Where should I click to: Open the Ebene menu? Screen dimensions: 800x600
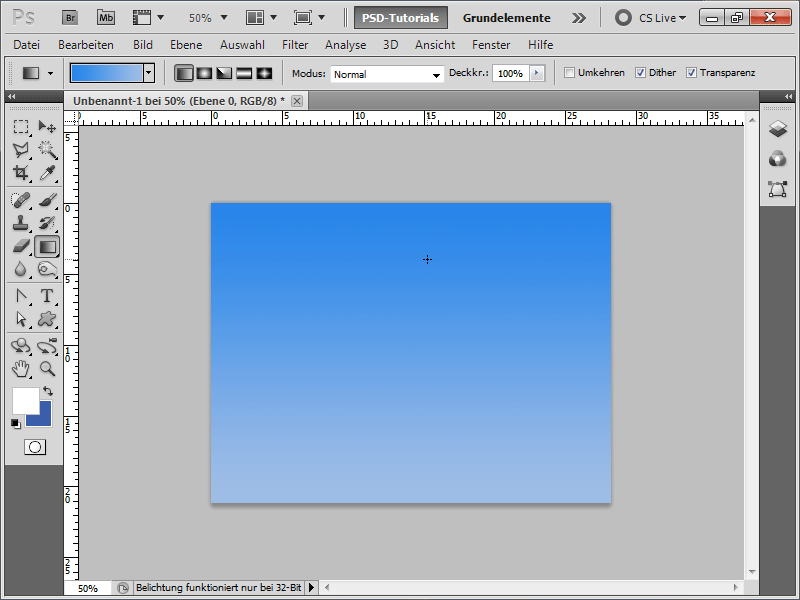(x=186, y=45)
